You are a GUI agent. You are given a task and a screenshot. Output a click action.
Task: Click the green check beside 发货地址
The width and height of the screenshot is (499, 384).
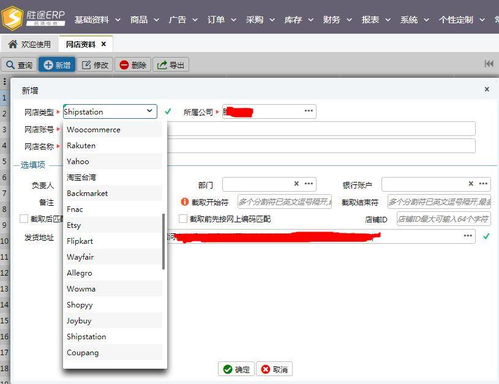(486, 236)
